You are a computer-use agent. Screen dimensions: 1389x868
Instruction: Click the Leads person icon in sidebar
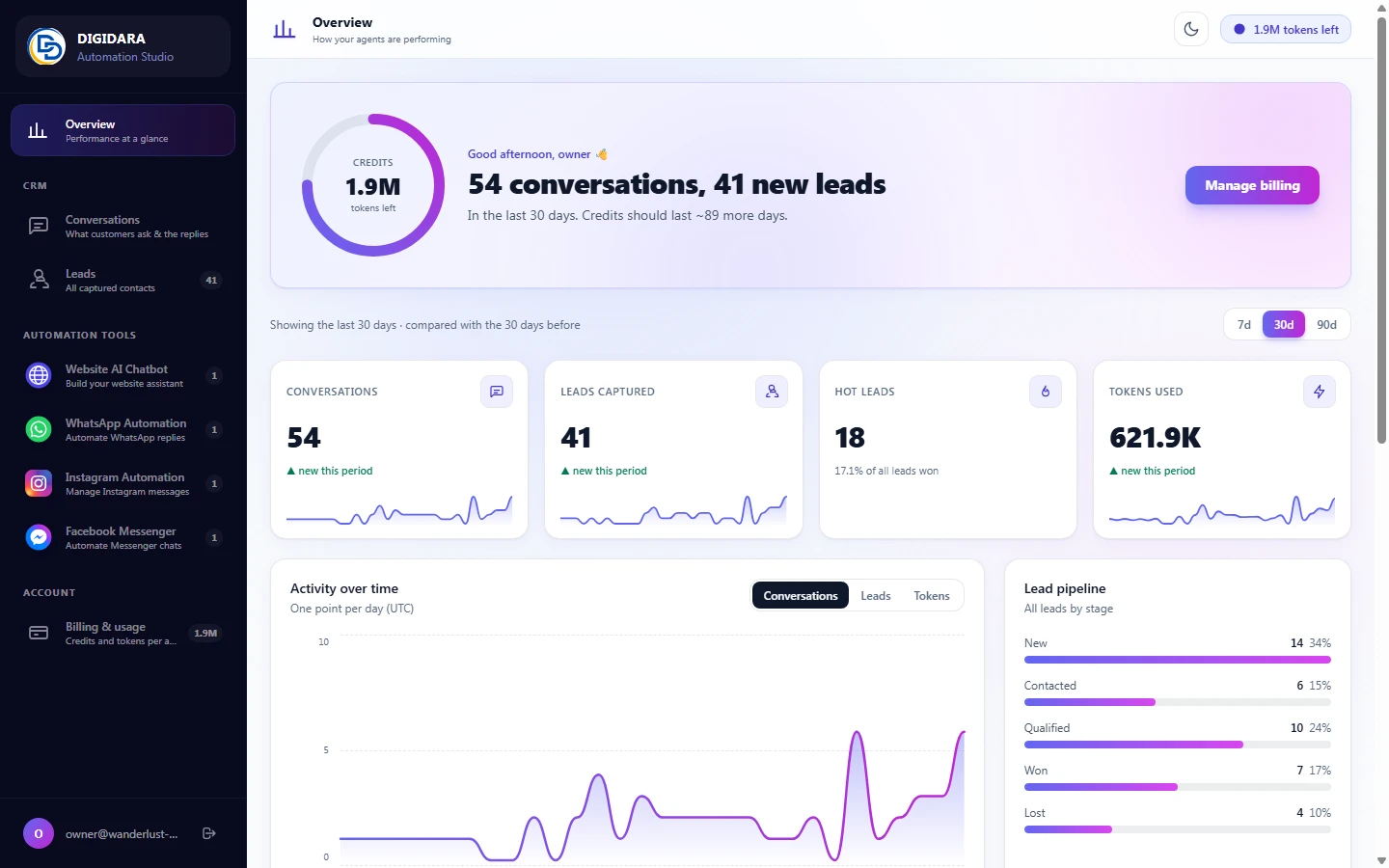pyautogui.click(x=39, y=280)
